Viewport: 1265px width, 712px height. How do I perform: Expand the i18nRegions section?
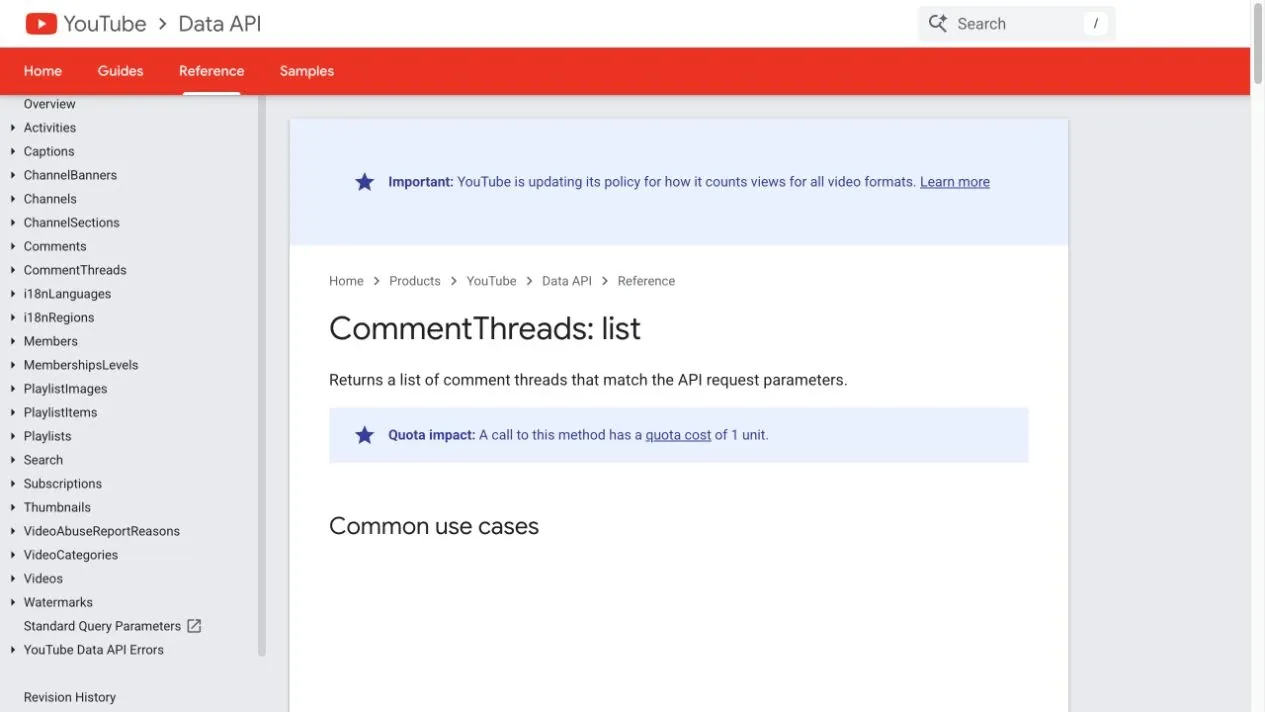tap(12, 318)
